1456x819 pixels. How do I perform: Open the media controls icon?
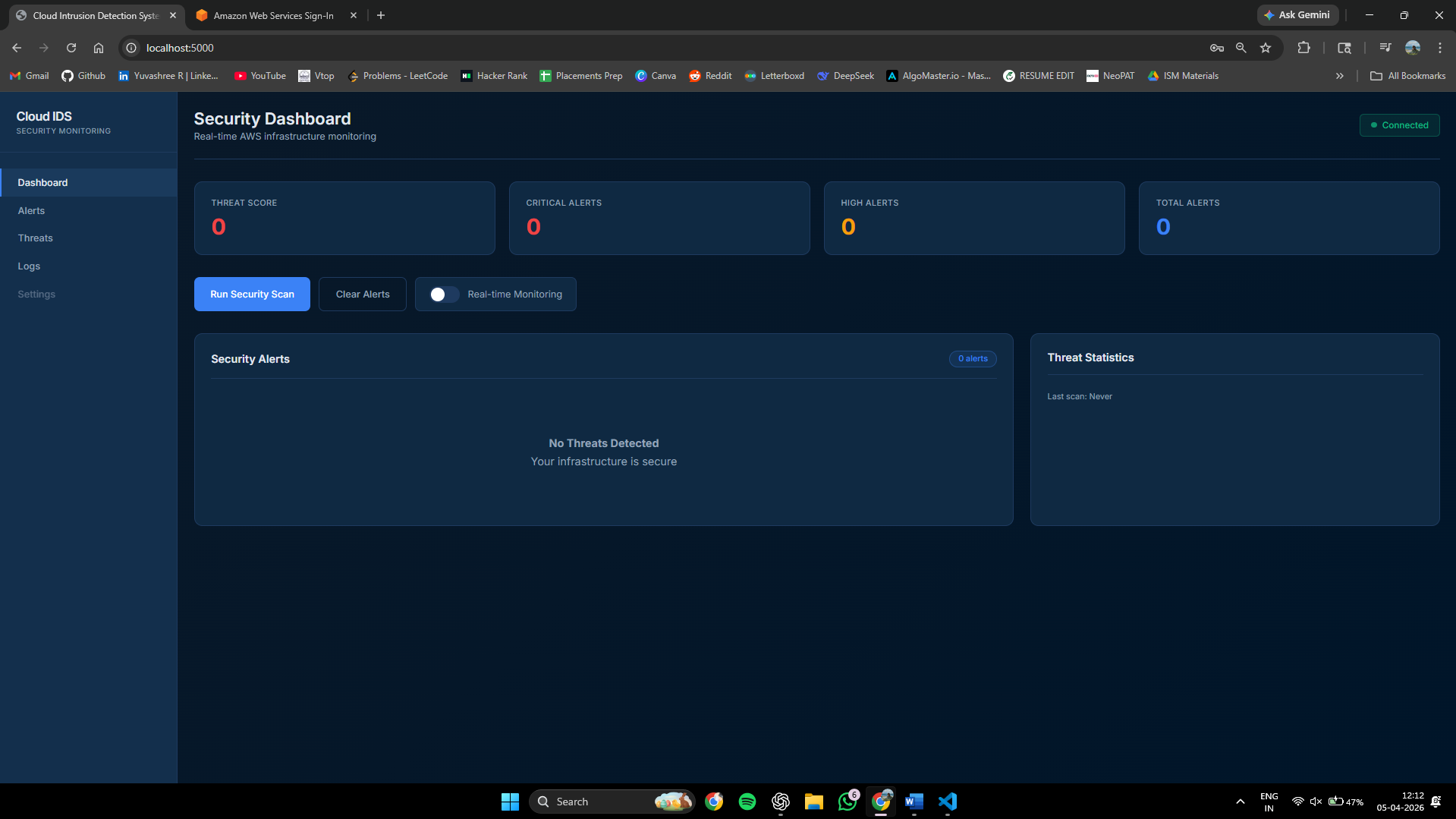[1385, 48]
